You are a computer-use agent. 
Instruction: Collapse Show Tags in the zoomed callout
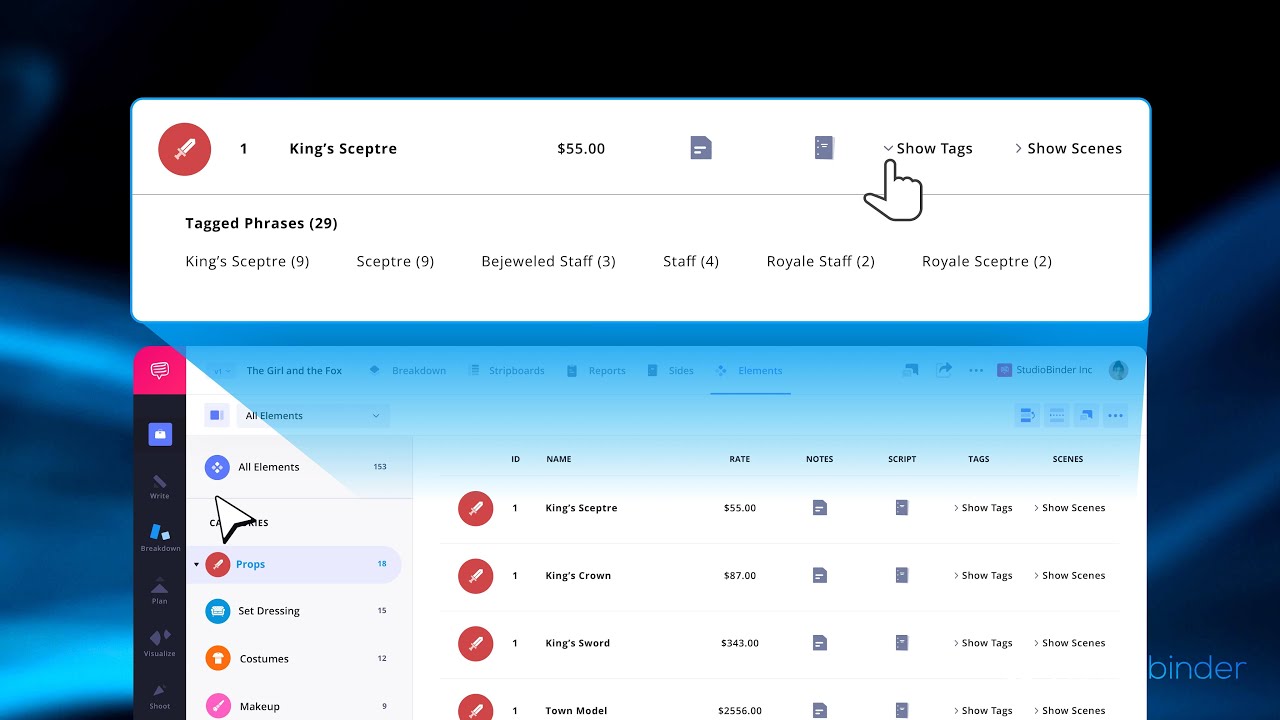tap(928, 148)
